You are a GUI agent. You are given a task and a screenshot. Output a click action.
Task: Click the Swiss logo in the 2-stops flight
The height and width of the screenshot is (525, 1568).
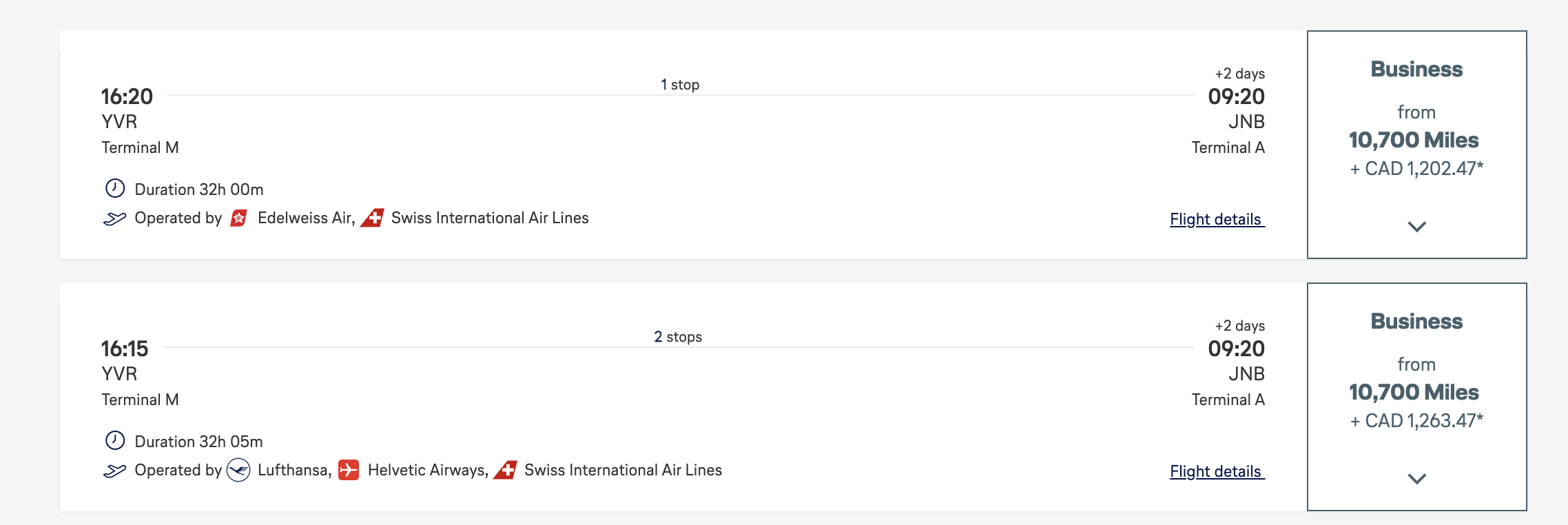pos(506,471)
